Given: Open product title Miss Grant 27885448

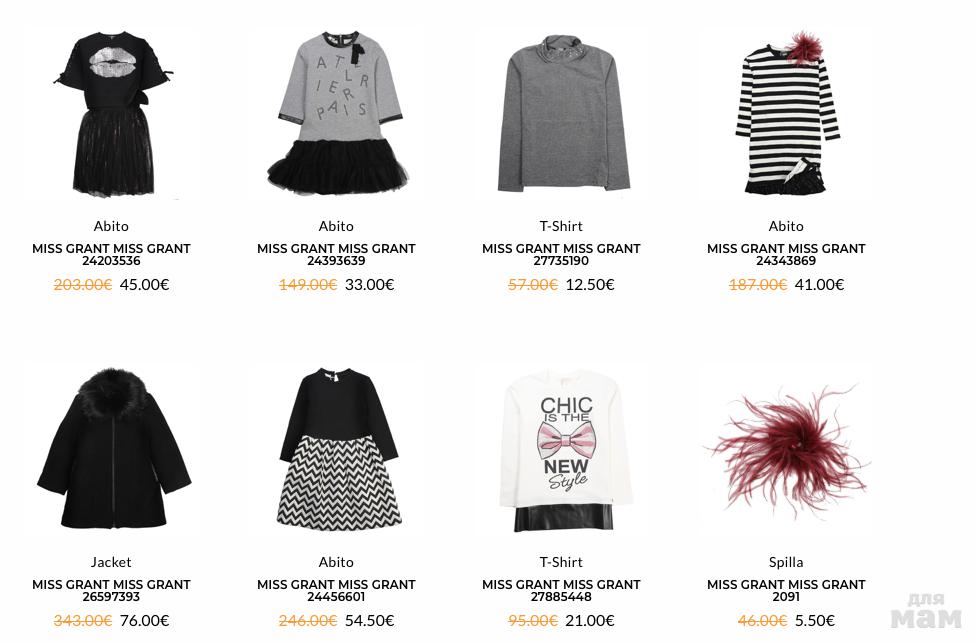Looking at the screenshot, I should tap(561, 590).
